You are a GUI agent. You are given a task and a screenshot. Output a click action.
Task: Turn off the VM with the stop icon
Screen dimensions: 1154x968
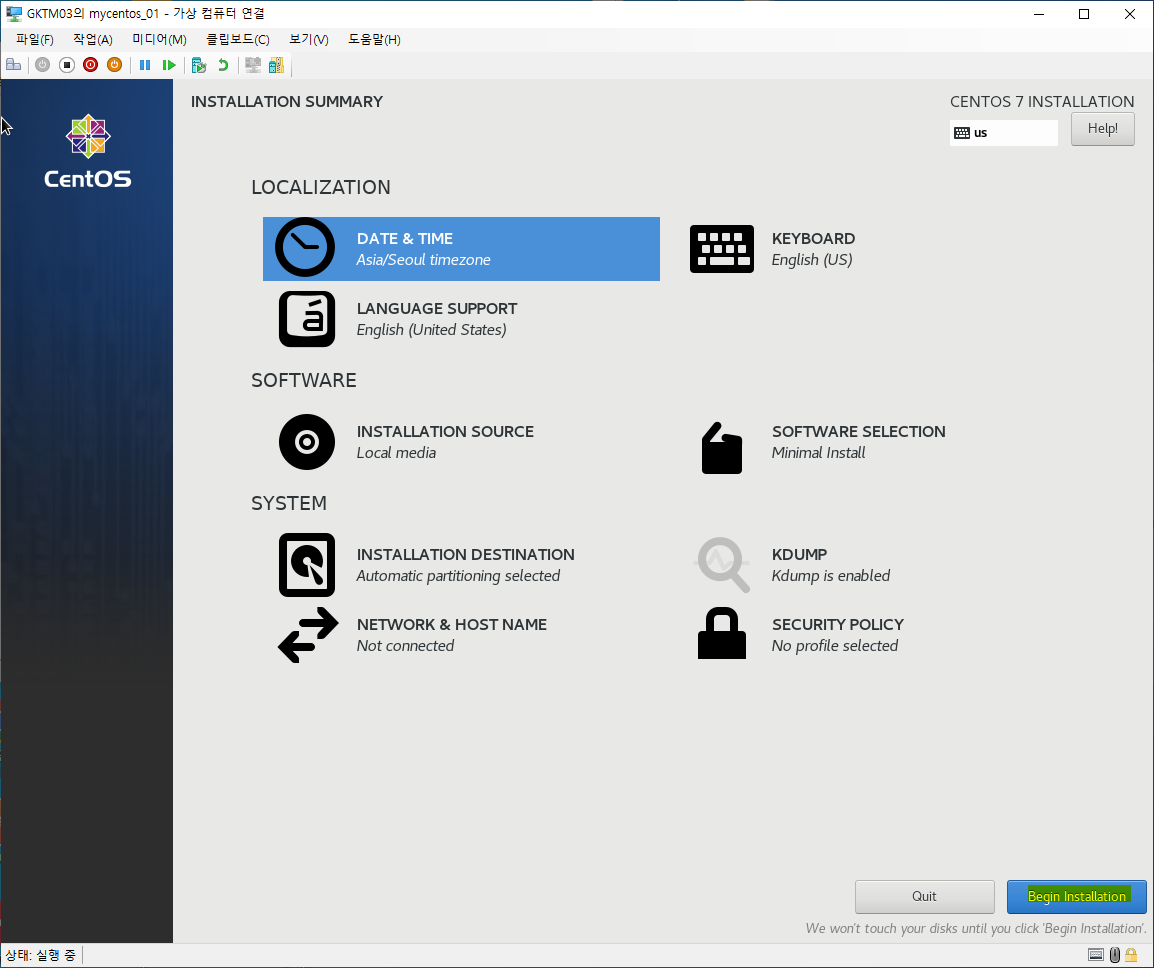[67, 65]
